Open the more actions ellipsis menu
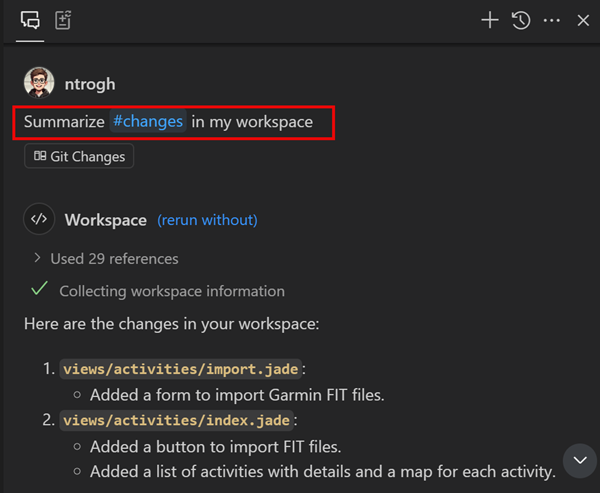The width and height of the screenshot is (600, 493). 552,20
